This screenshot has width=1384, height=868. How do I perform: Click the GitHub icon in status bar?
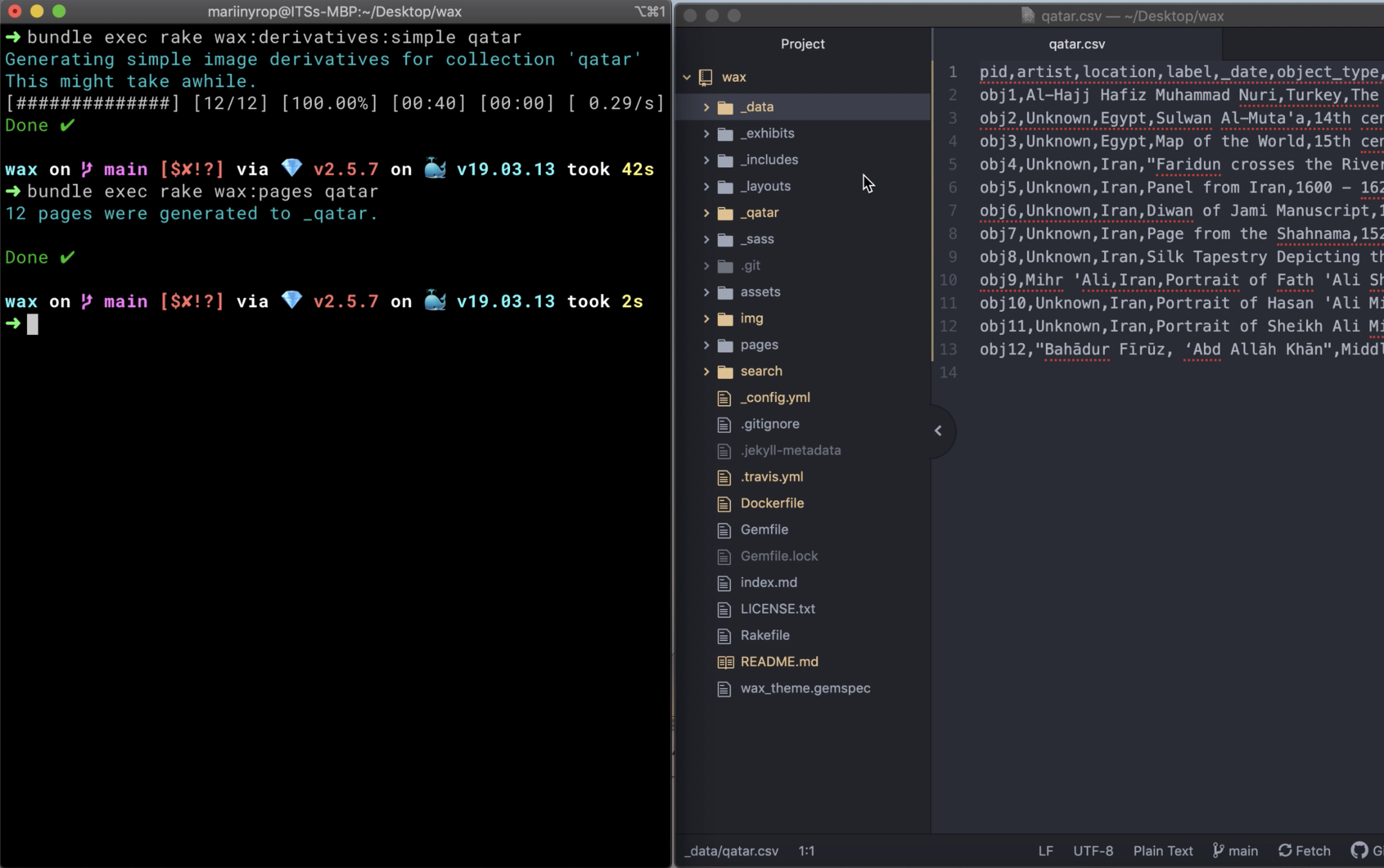coord(1359,851)
